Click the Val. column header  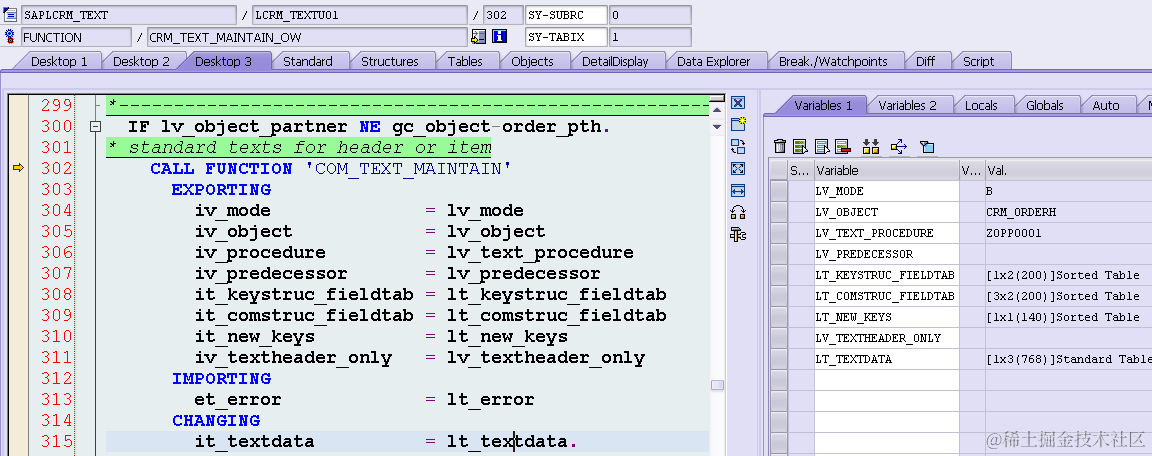tap(1068, 170)
